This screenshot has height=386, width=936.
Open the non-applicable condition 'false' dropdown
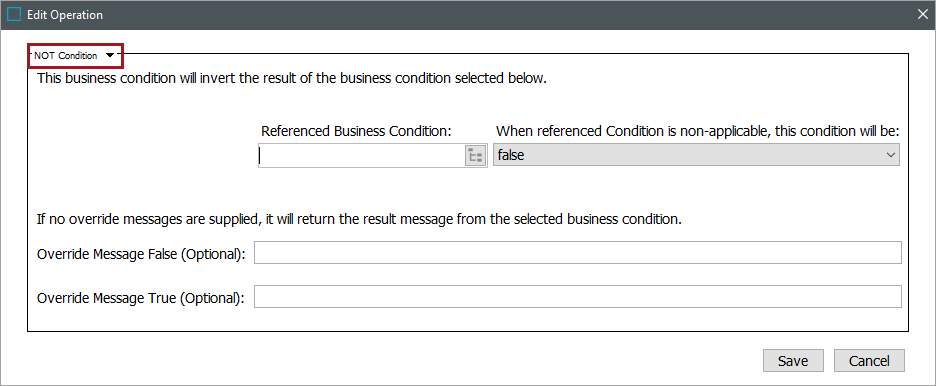click(696, 155)
